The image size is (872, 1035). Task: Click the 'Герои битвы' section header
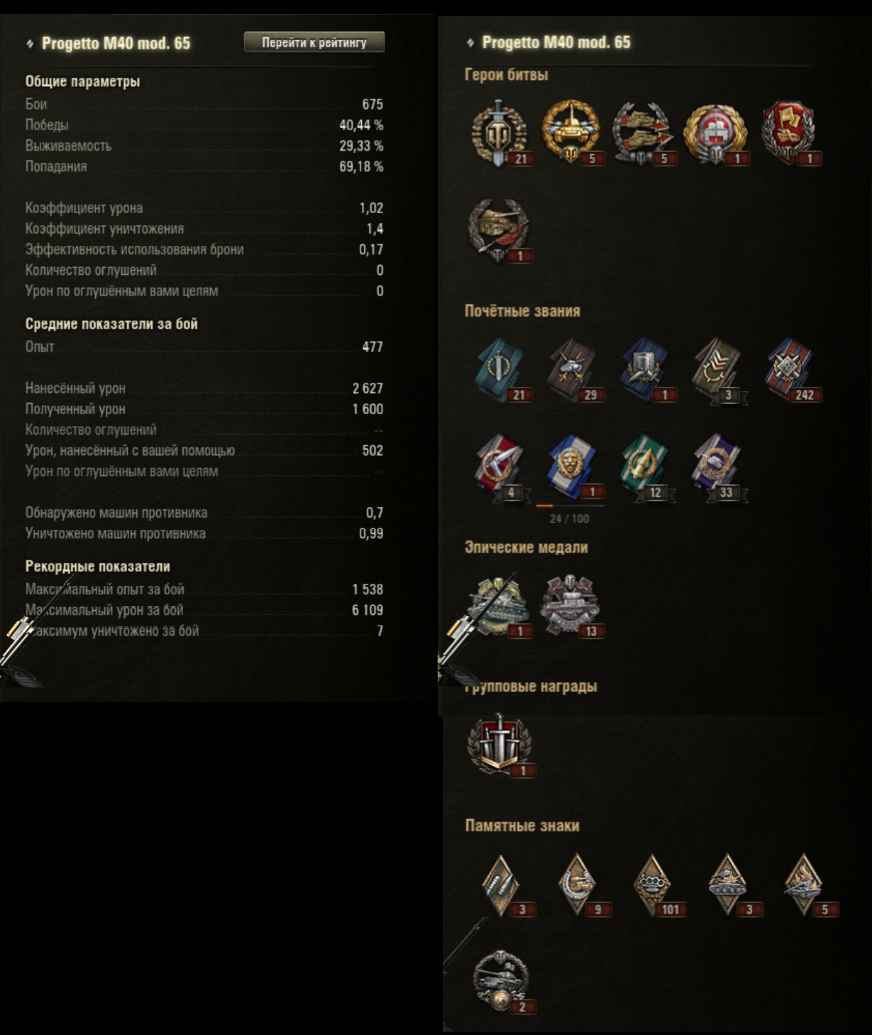click(x=506, y=75)
